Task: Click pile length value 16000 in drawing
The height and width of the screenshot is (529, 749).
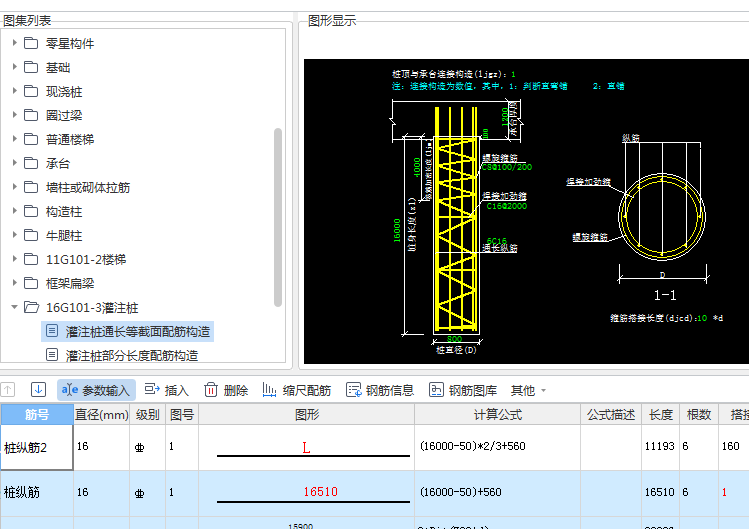Action: tap(397, 230)
